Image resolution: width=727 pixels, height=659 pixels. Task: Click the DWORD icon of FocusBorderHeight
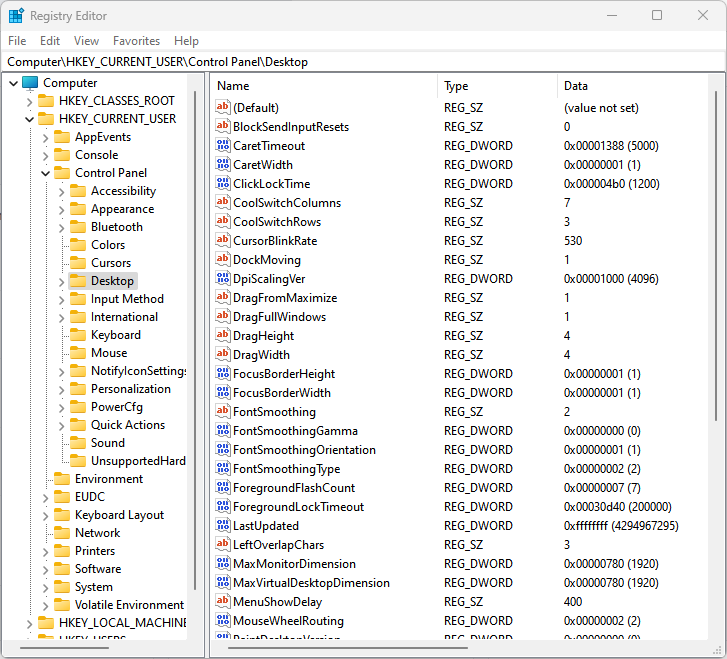click(223, 373)
